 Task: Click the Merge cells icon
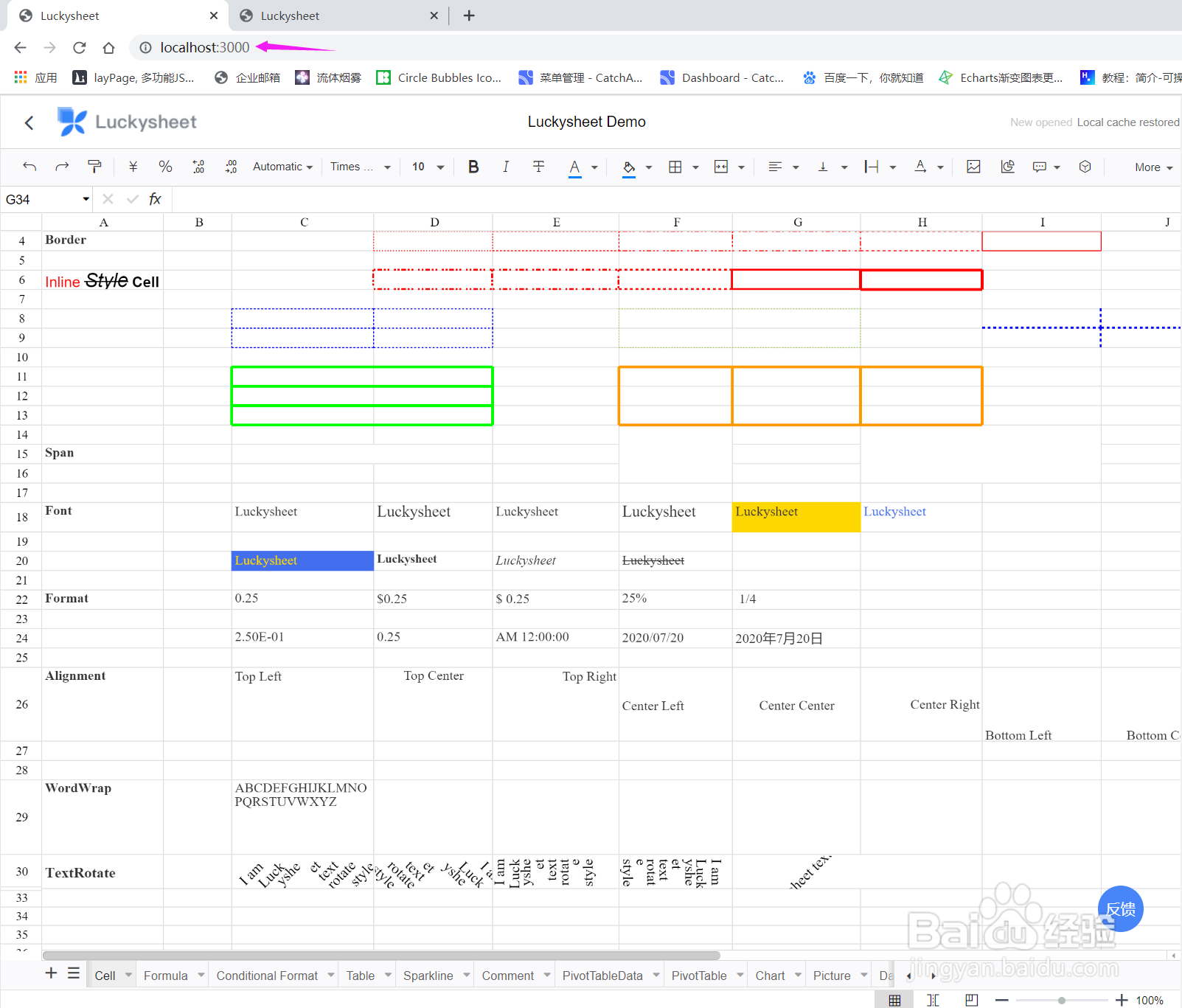[721, 167]
